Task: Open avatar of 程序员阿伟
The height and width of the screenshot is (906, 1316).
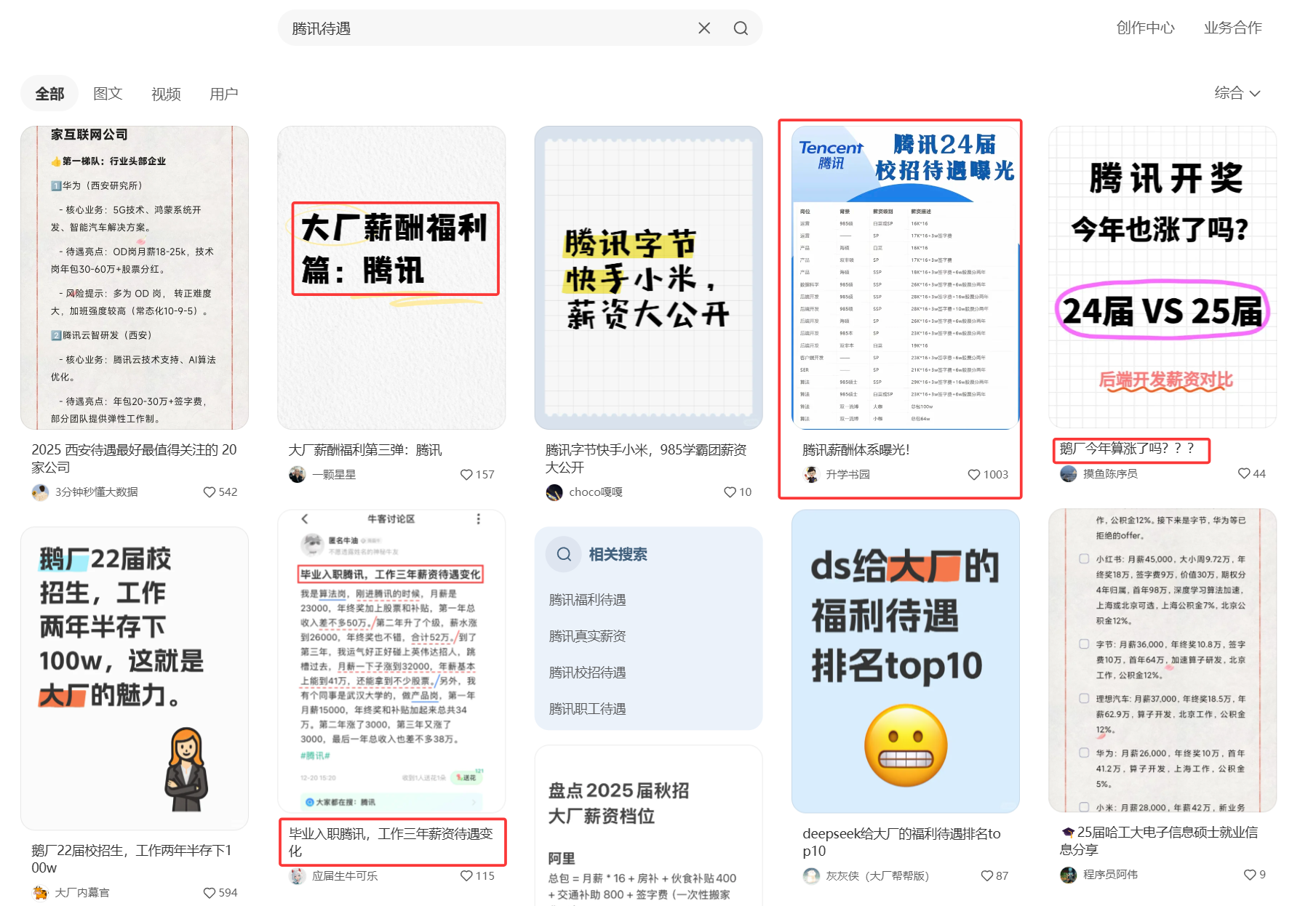Action: pos(1068,875)
